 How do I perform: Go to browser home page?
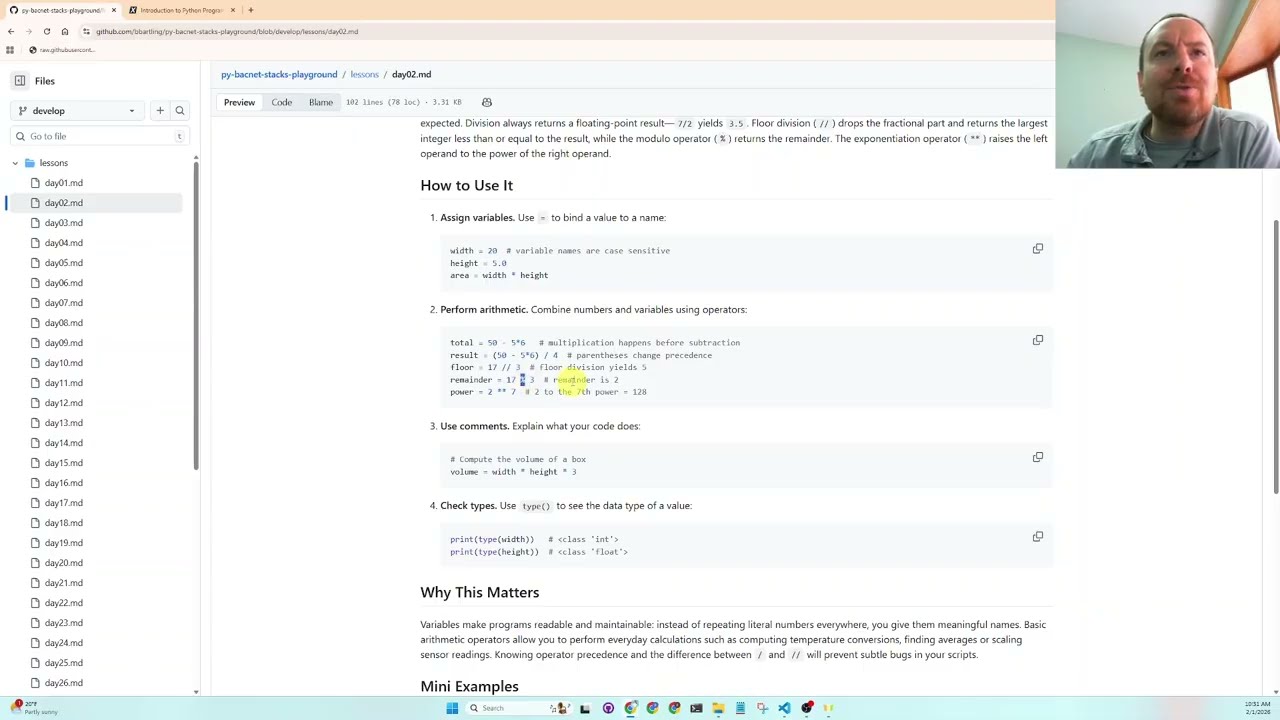pos(65,31)
